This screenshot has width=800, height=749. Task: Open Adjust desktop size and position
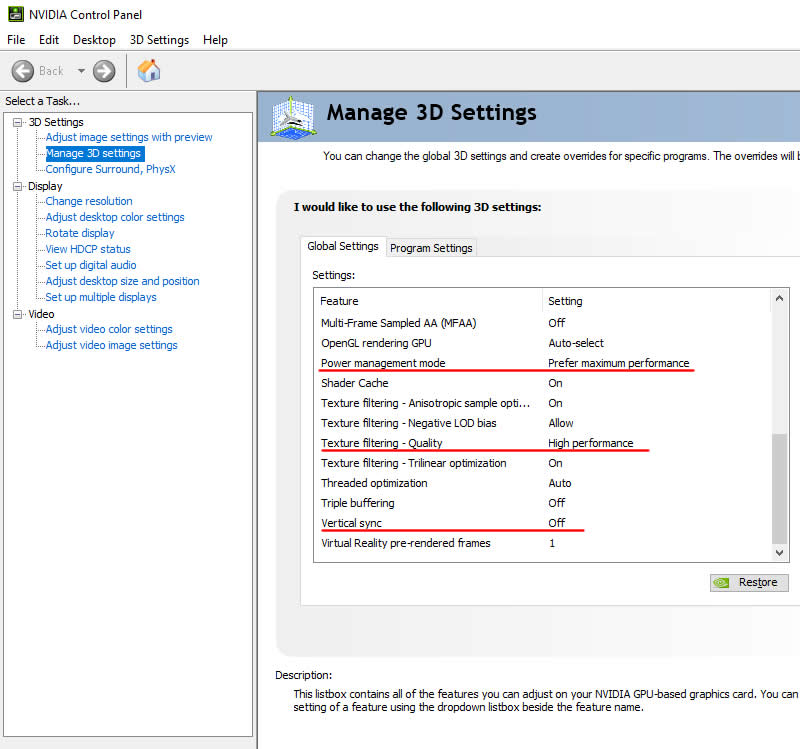tap(122, 281)
